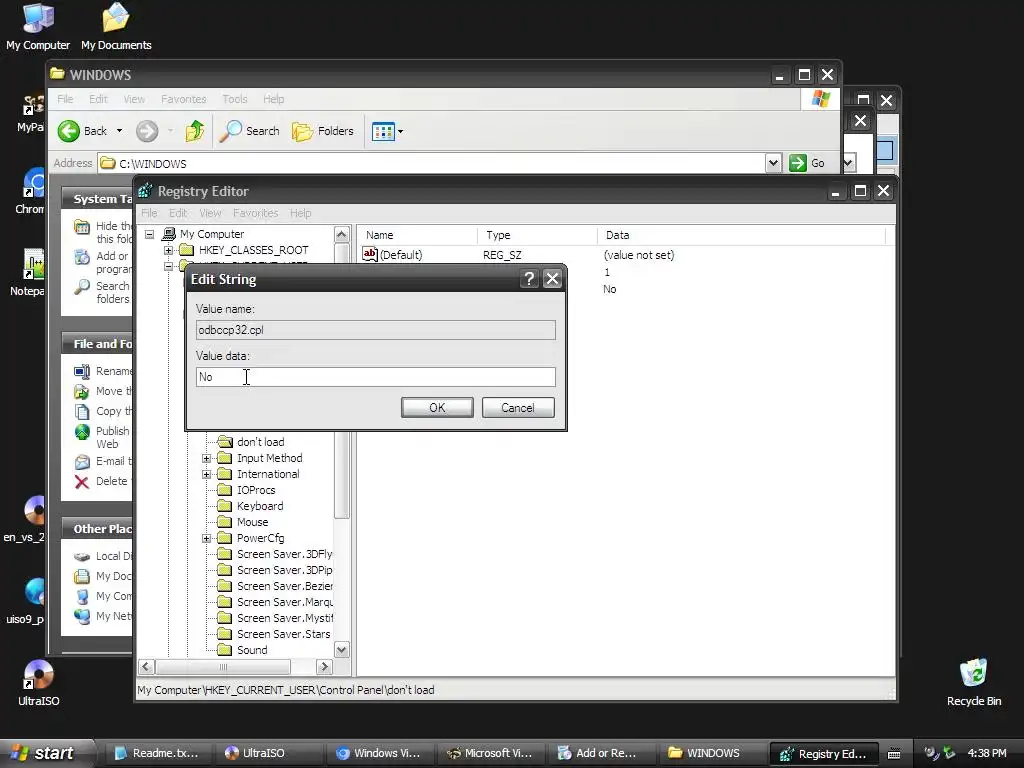Click the Value name field showing odbccp32.cpl
1024x768 pixels.
[376, 330]
